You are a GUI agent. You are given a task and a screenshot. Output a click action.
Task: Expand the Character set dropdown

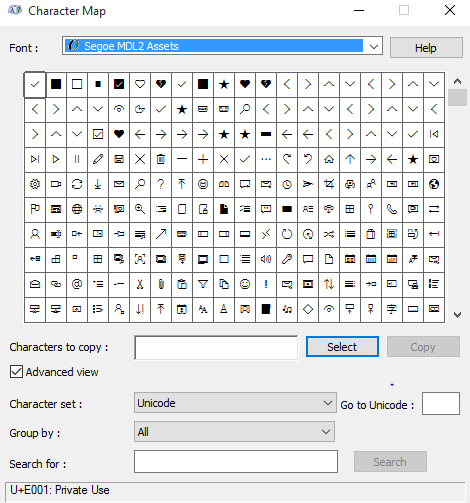(x=235, y=403)
